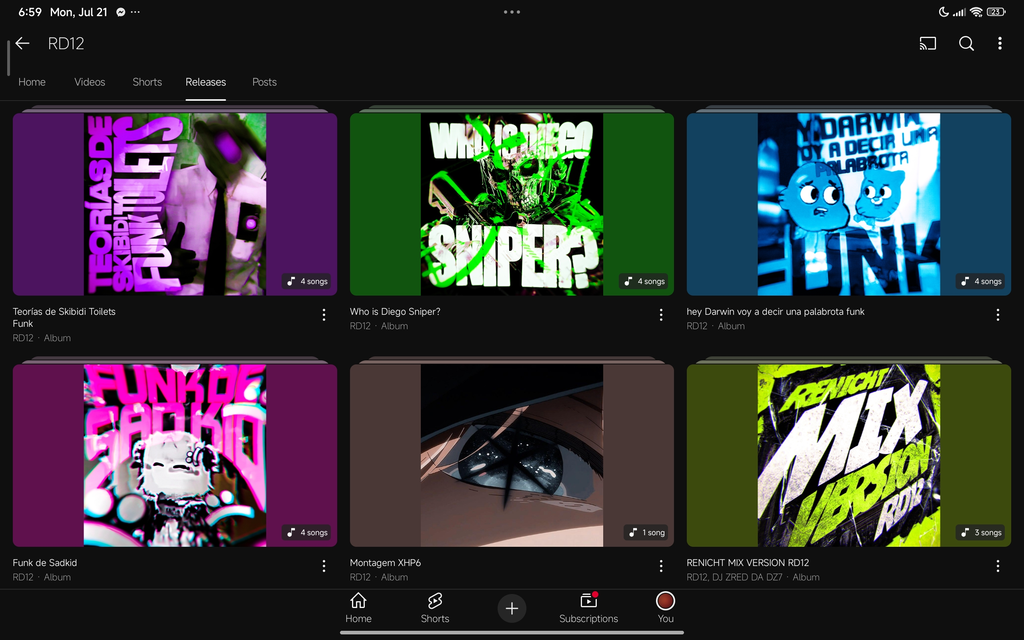The image size is (1024, 640).
Task: Tap the Wi-Fi icon in status bar
Action: [x=976, y=12]
